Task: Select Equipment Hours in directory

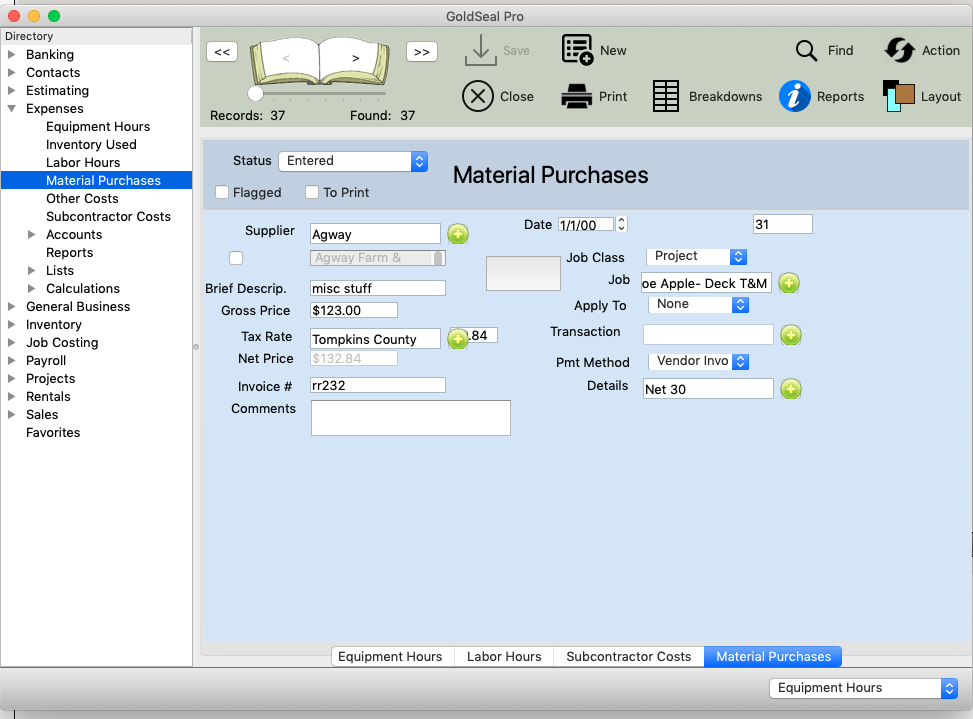Action: tap(98, 127)
